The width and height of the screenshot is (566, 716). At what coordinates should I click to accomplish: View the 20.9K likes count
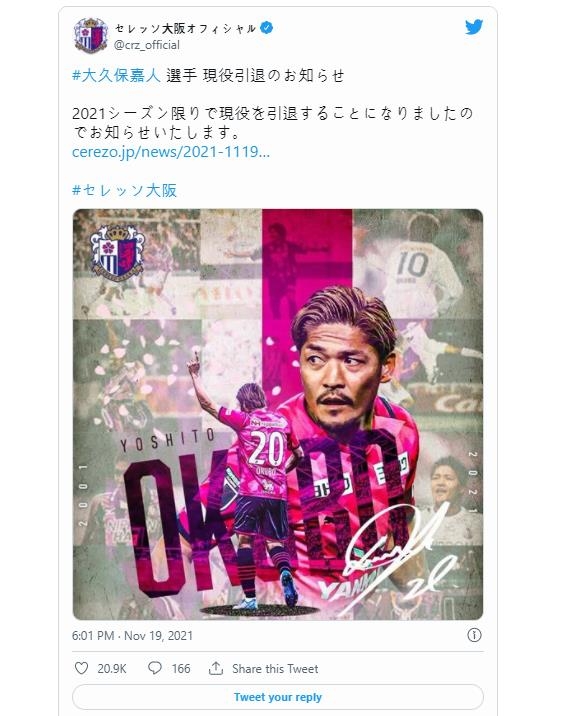[x=111, y=669]
